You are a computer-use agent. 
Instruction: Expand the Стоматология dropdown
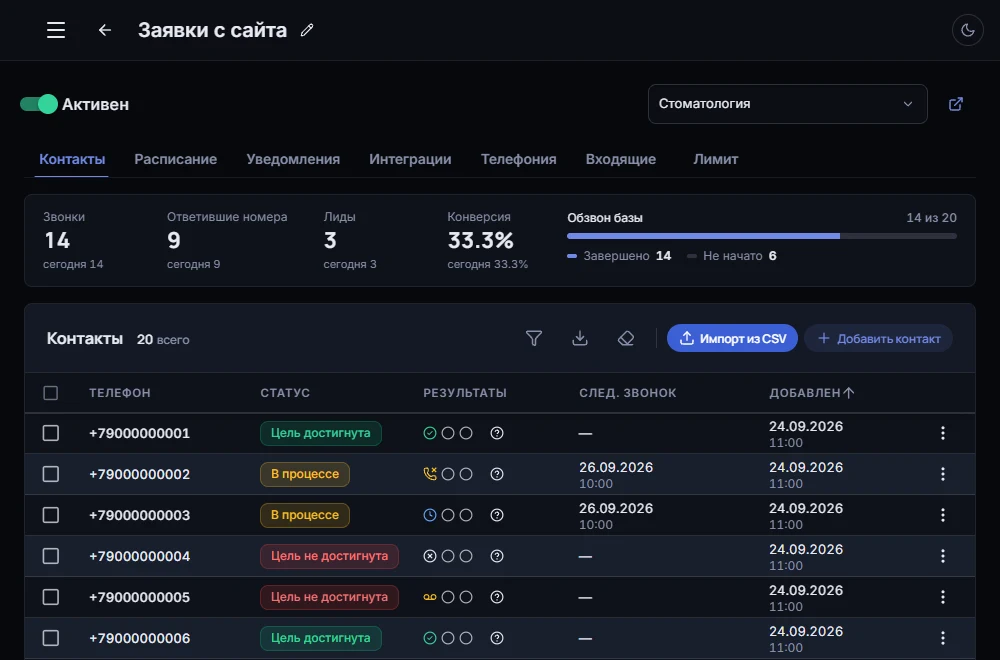pyautogui.click(x=788, y=104)
